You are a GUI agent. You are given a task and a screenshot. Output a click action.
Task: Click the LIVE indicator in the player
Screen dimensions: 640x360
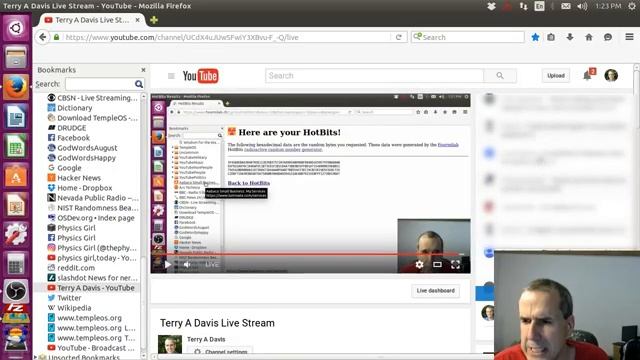(x=211, y=265)
